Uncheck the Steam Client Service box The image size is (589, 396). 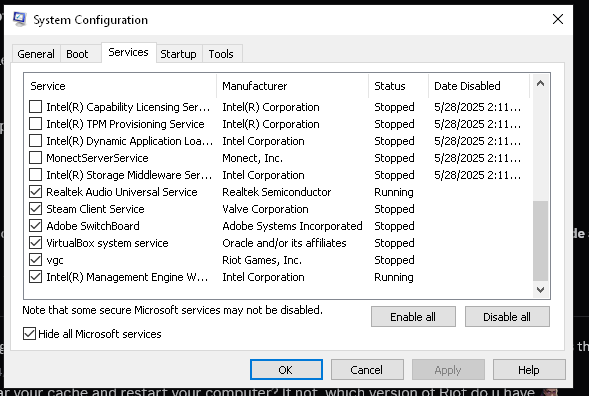(x=36, y=209)
